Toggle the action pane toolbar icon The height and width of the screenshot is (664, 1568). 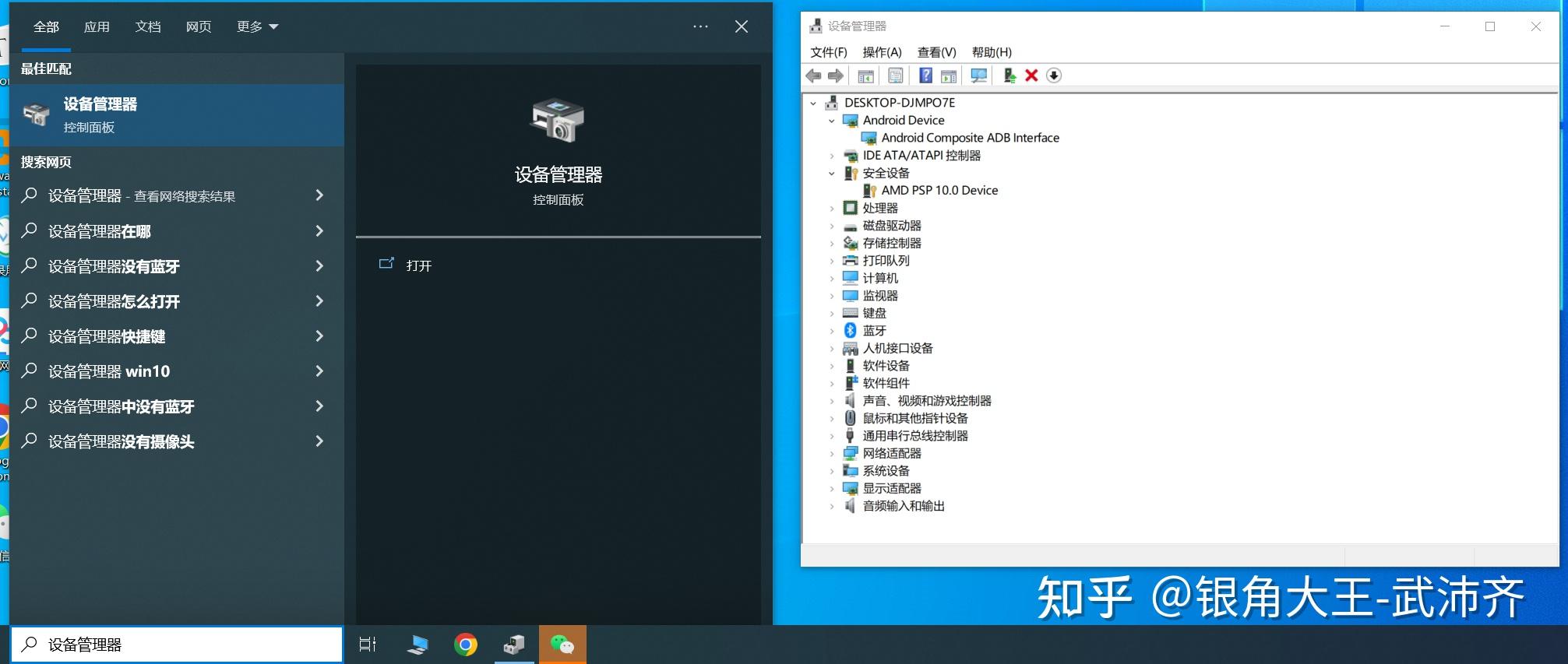[949, 76]
